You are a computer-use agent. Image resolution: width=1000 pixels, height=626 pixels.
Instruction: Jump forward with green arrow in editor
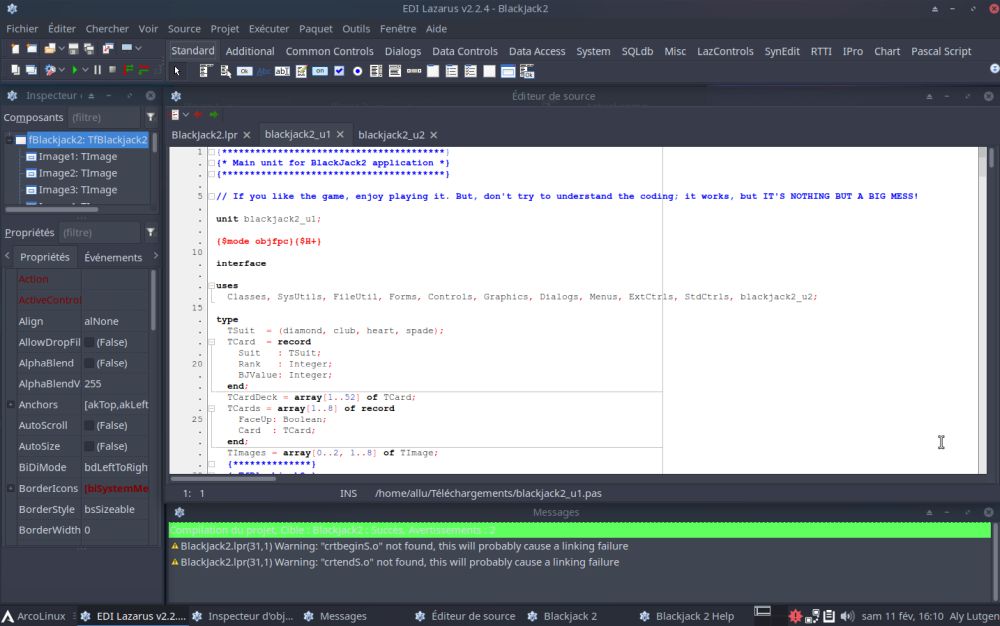click(214, 115)
